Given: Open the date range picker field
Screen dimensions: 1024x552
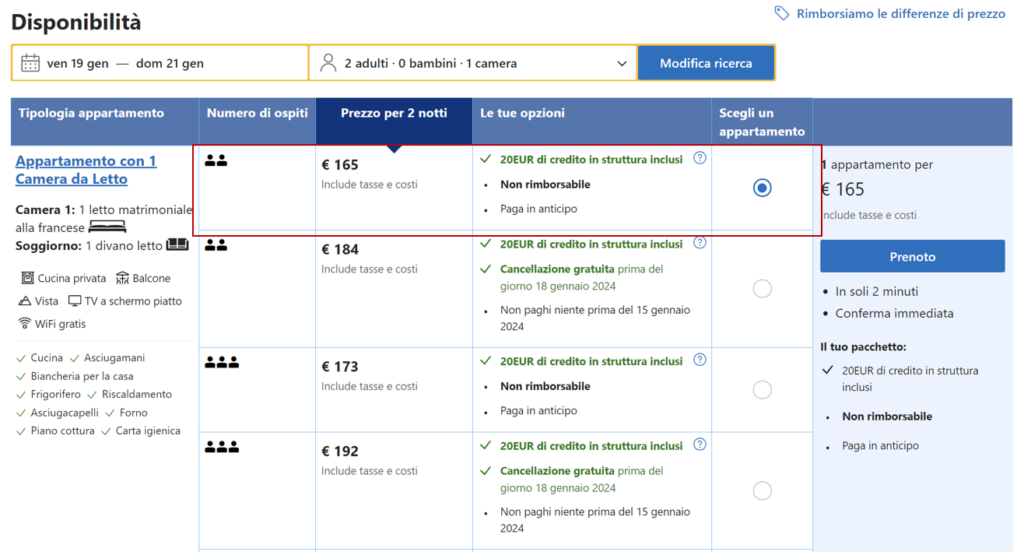Looking at the screenshot, I should coord(160,63).
